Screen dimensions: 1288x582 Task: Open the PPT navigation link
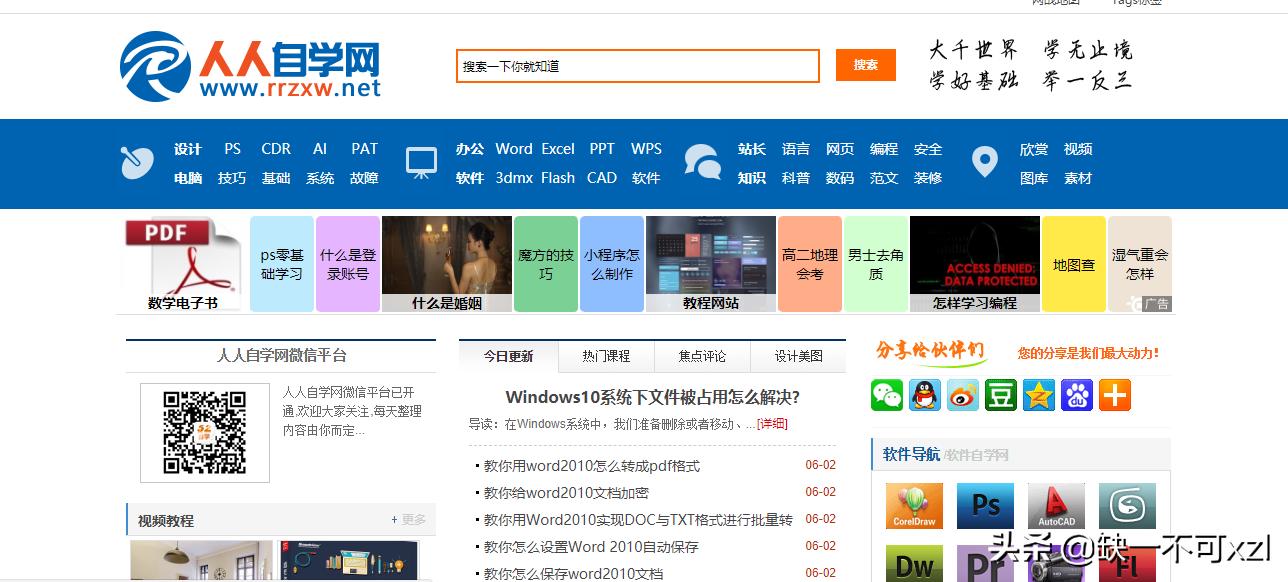coord(602,149)
